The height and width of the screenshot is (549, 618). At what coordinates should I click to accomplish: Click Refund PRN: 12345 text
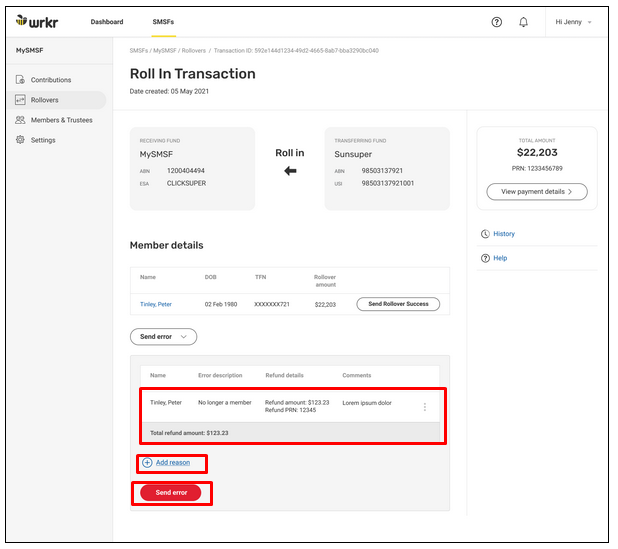tap(290, 410)
